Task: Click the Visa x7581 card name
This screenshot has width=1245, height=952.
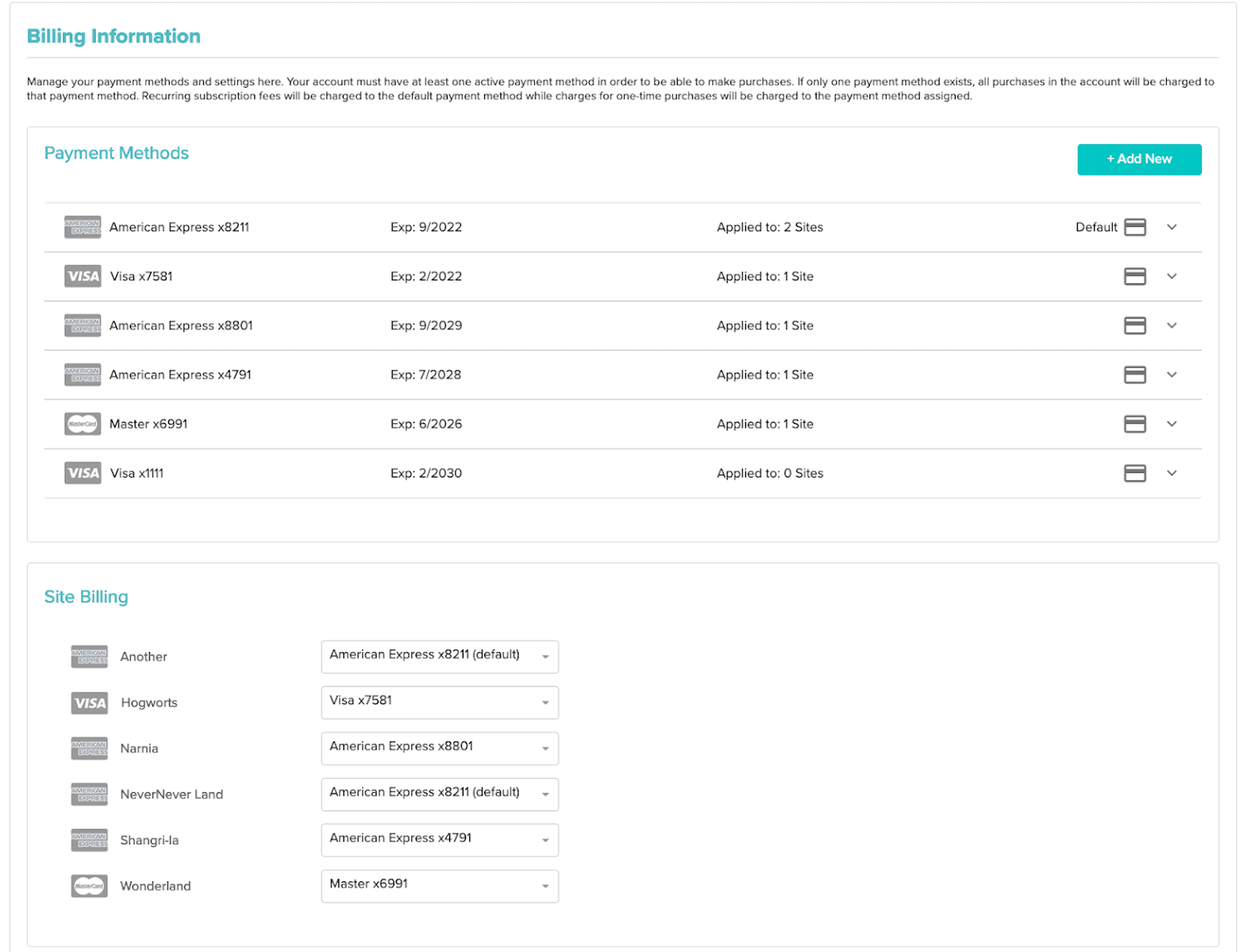Action: point(141,276)
